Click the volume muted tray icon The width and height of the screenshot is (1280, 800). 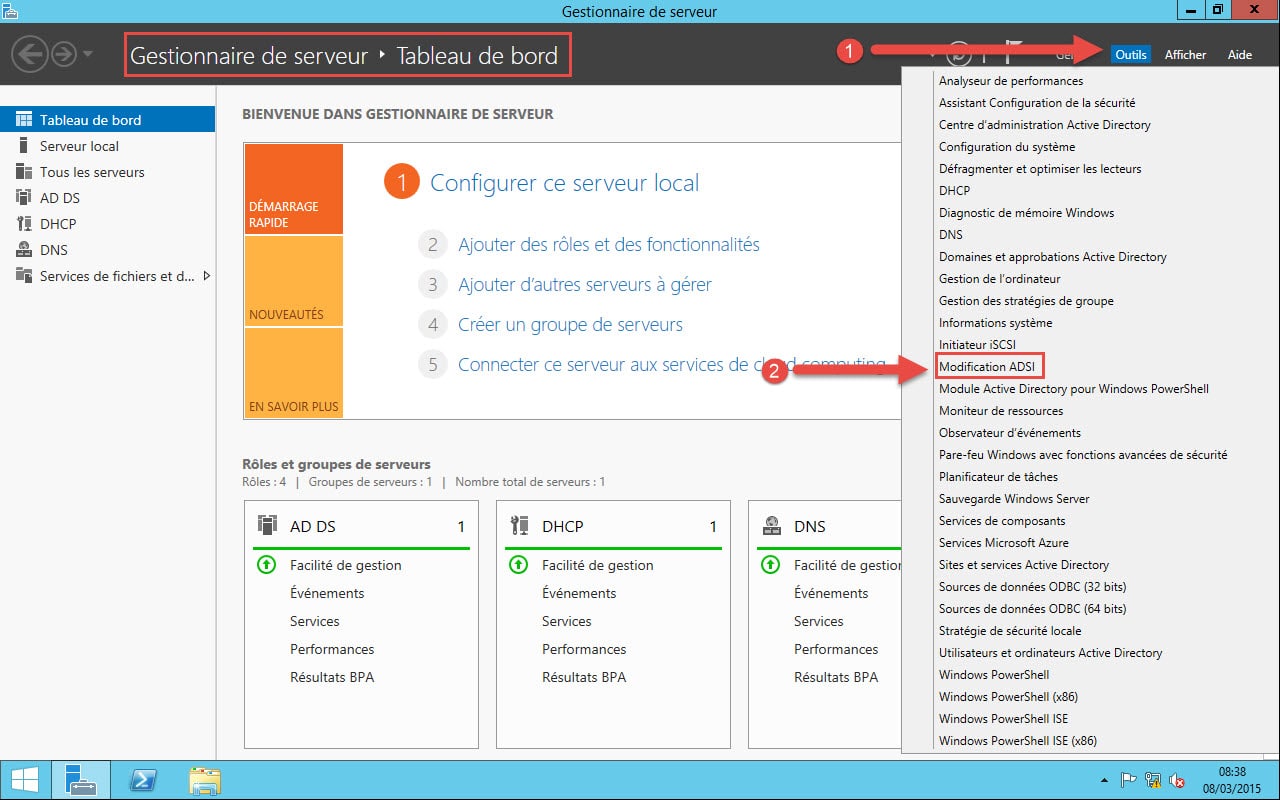[1177, 780]
